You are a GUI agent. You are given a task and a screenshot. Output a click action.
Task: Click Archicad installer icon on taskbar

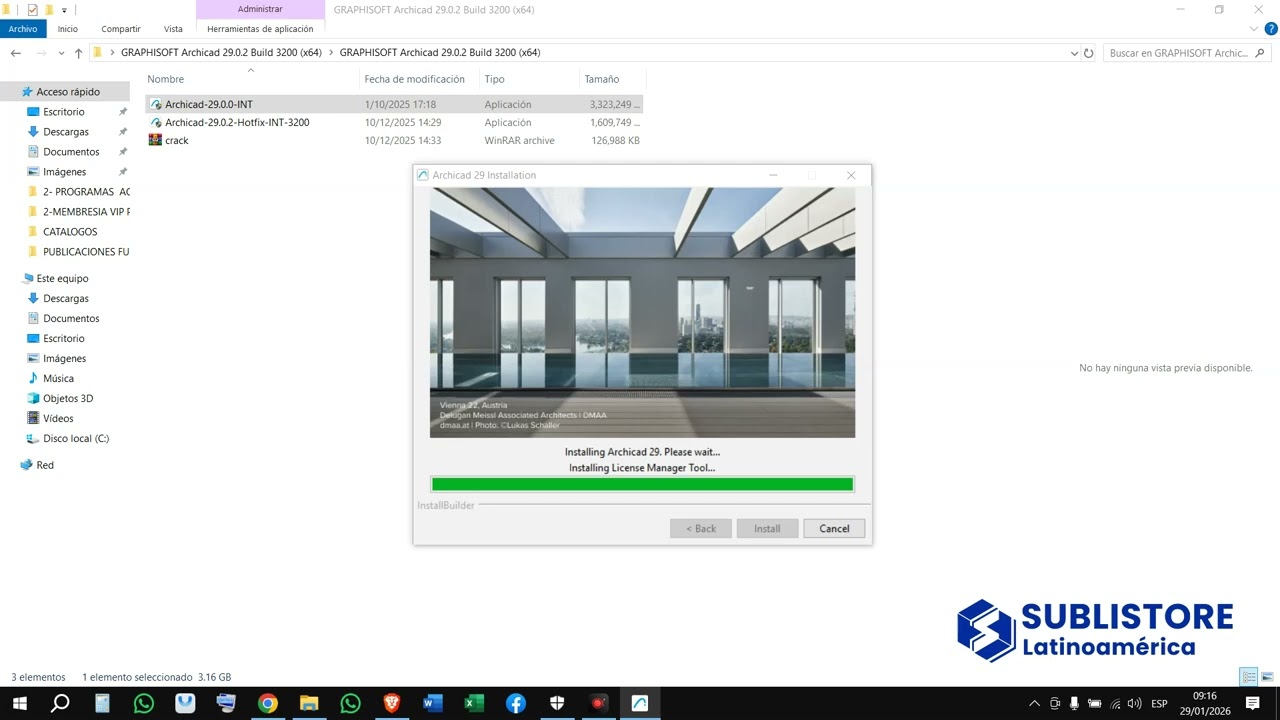pyautogui.click(x=640, y=703)
